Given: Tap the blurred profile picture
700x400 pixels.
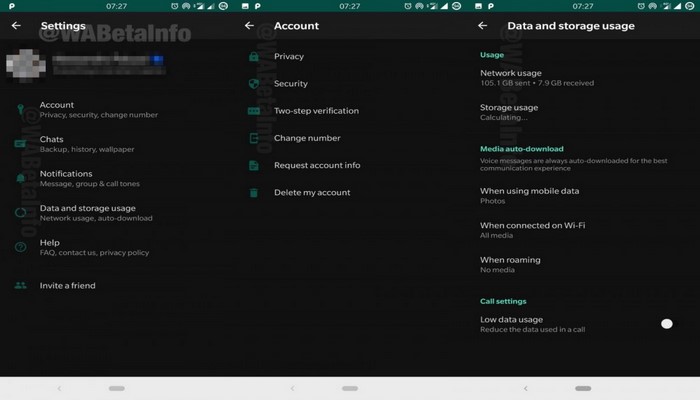Looking at the screenshot, I should [26, 66].
